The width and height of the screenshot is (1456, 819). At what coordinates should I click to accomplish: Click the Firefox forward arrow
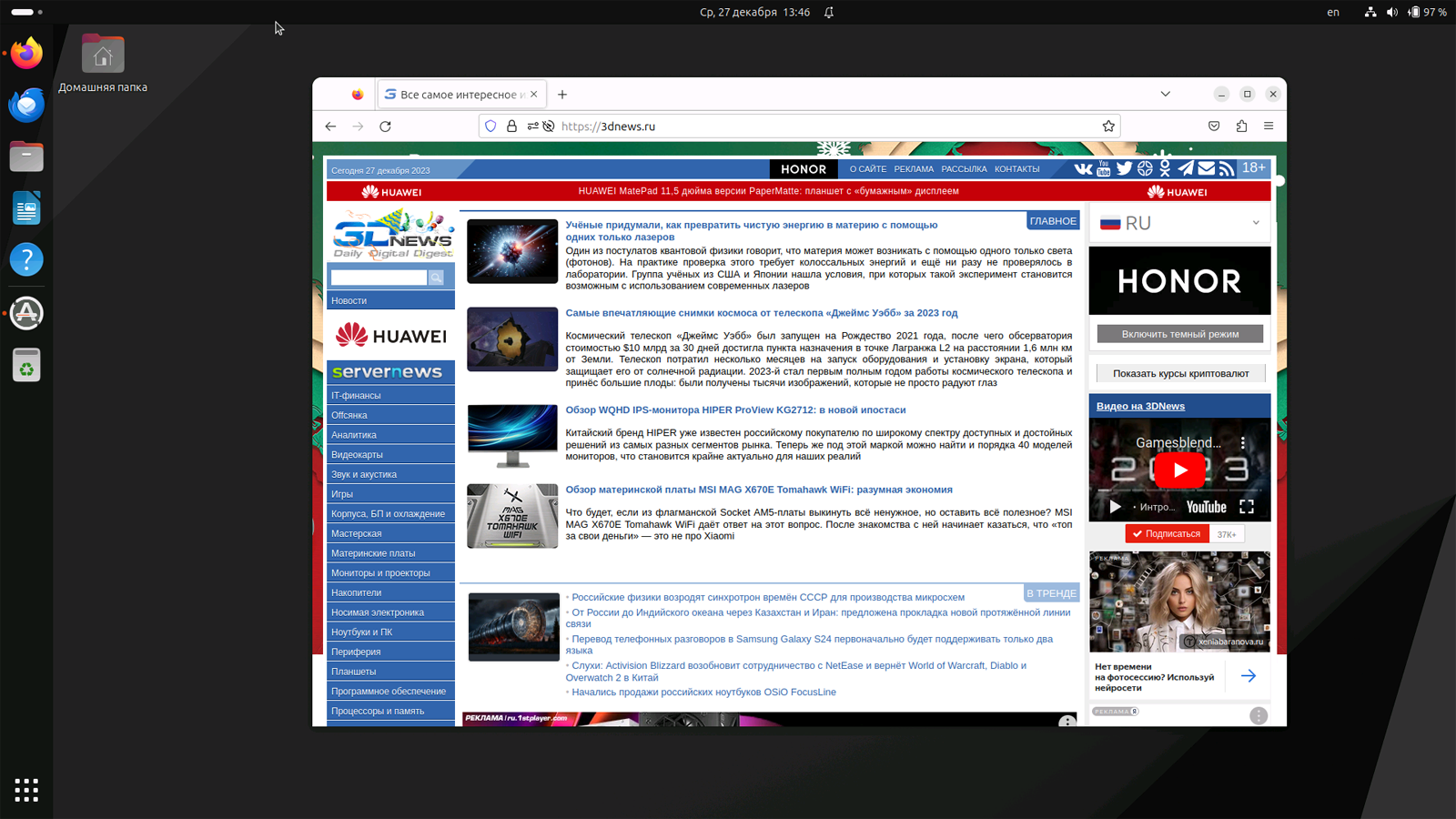358,126
